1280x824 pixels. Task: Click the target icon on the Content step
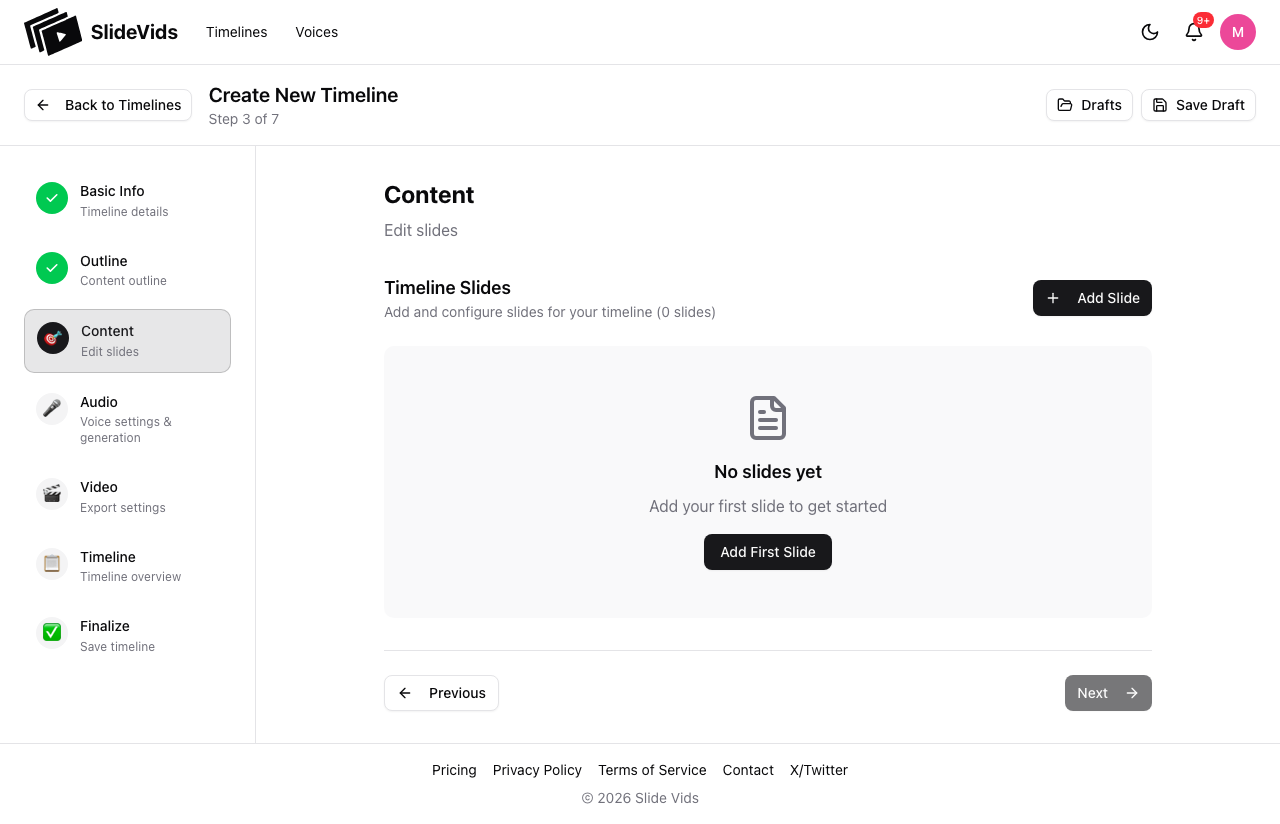(x=52, y=338)
